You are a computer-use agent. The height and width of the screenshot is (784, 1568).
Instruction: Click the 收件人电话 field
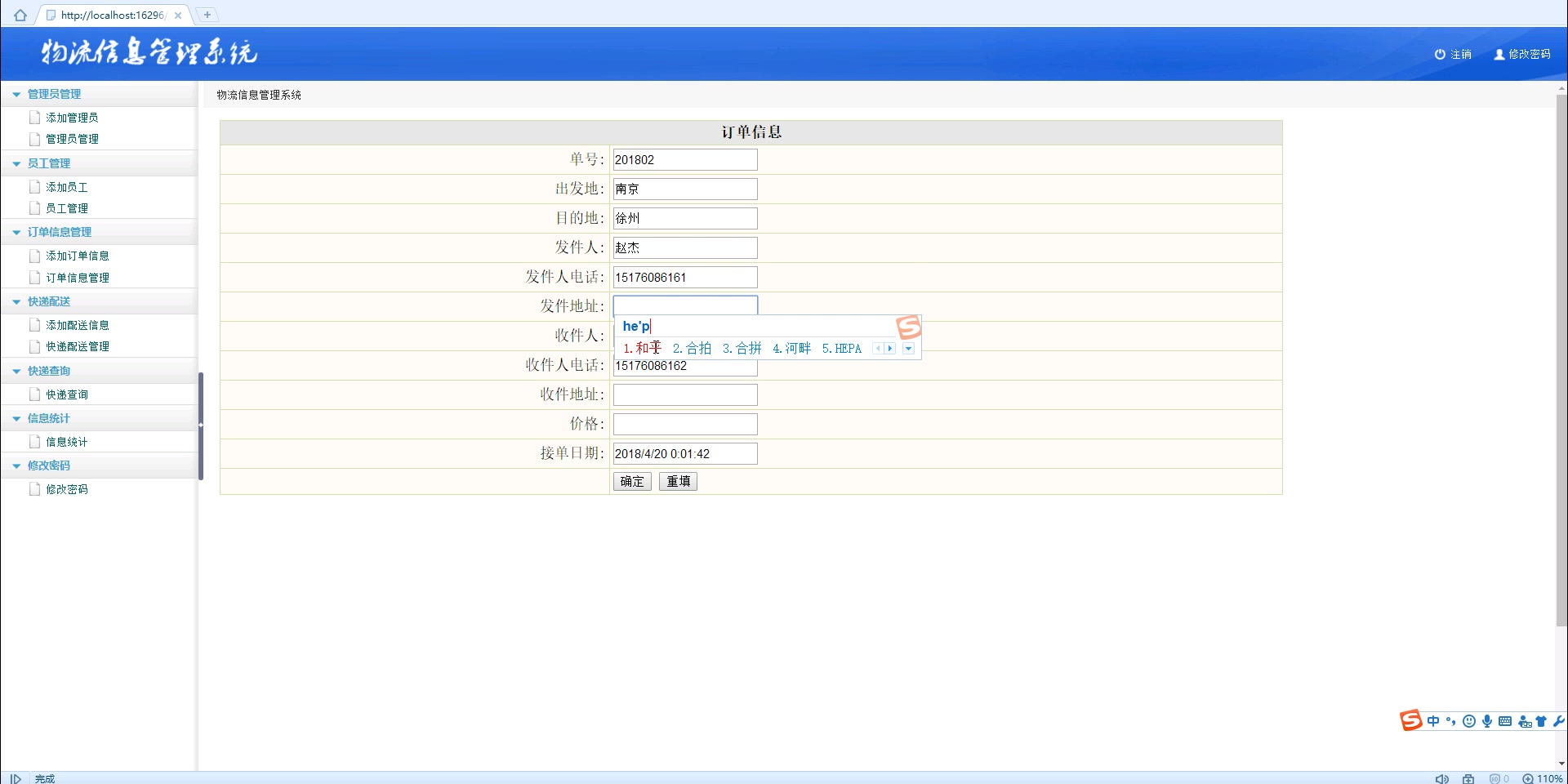[685, 367]
